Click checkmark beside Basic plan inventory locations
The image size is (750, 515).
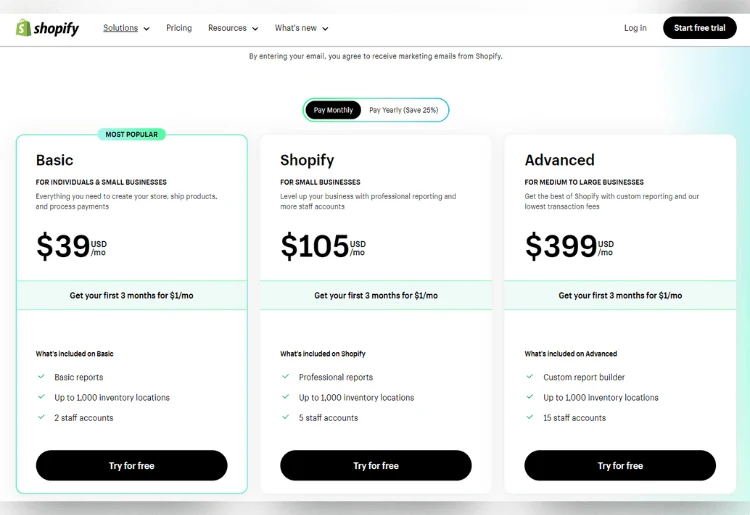41,397
